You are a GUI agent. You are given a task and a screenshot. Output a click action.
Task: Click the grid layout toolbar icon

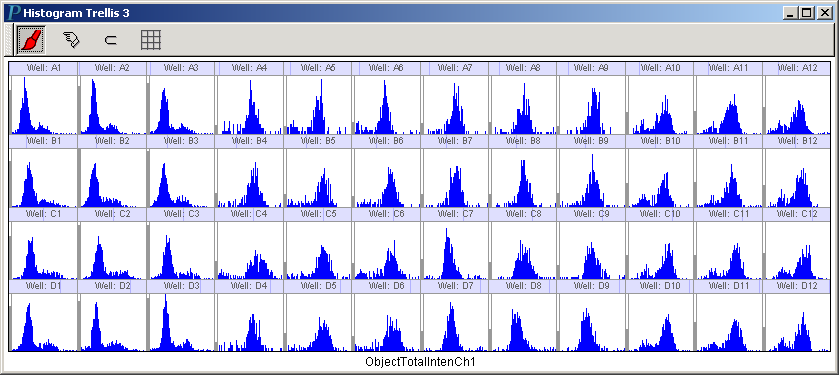click(x=151, y=40)
